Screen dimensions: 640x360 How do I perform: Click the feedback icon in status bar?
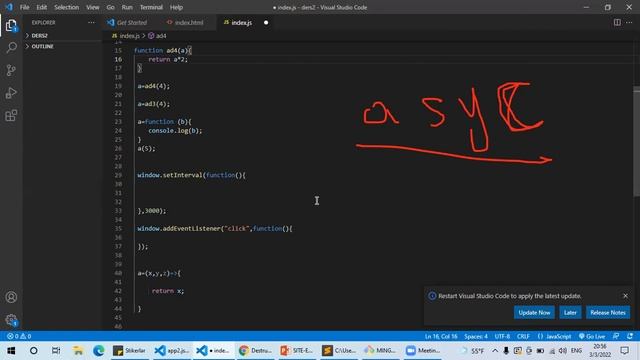tap(616, 336)
